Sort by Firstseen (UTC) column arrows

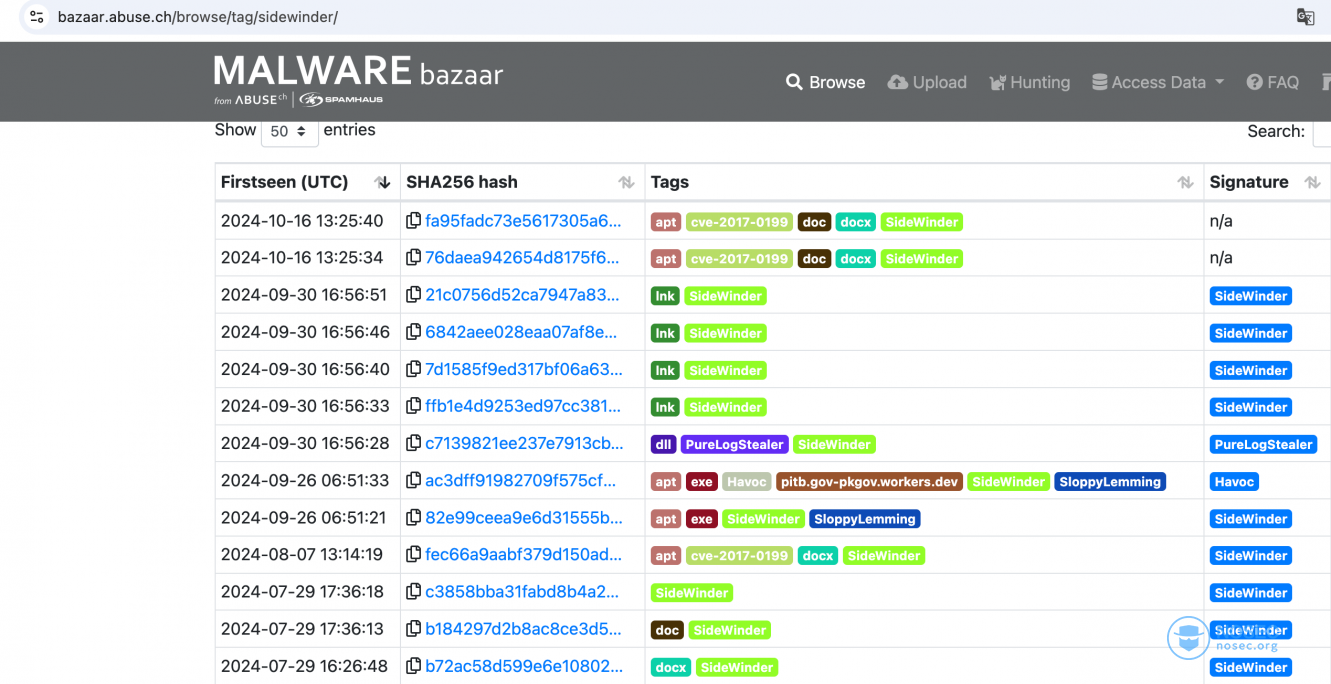(382, 182)
